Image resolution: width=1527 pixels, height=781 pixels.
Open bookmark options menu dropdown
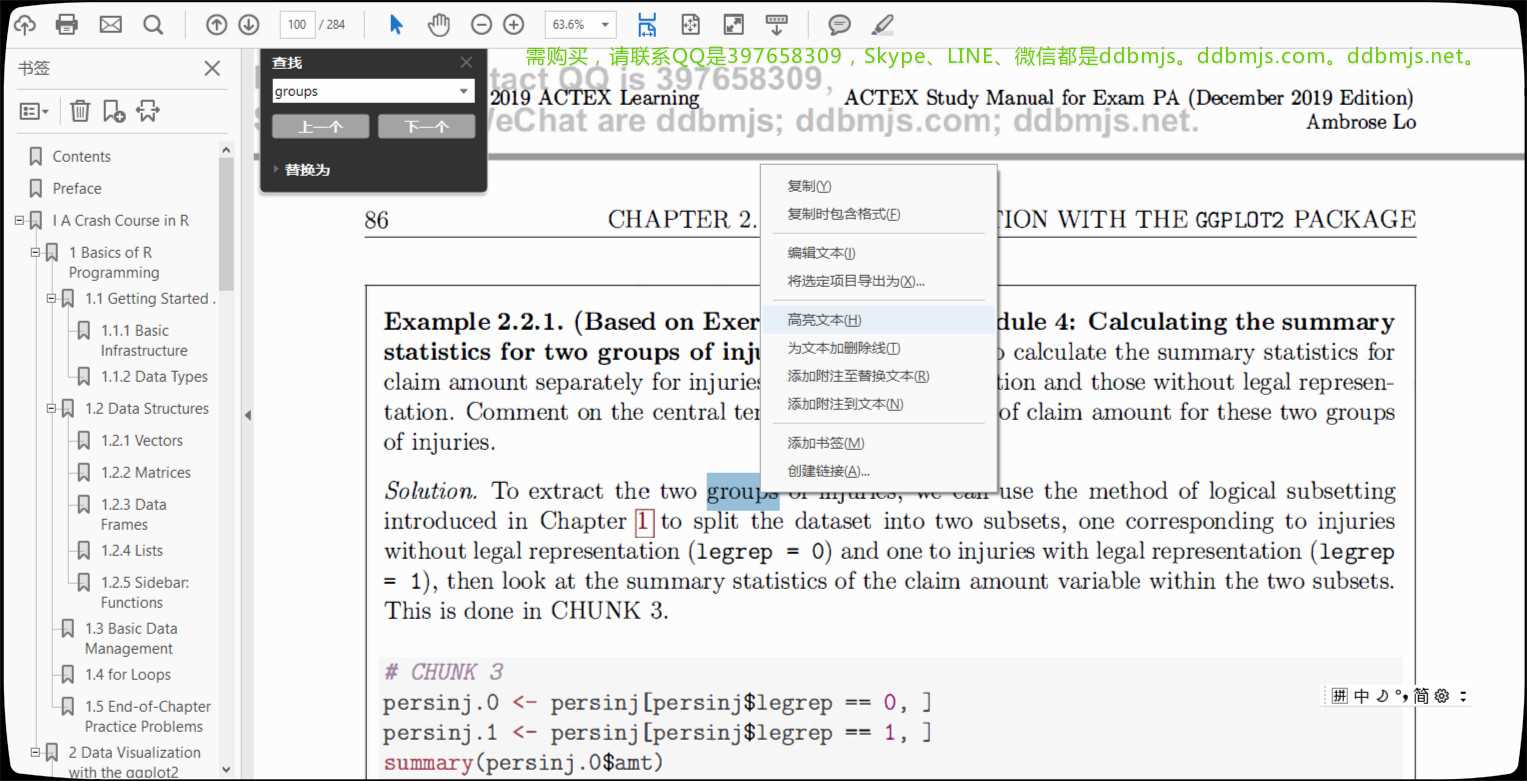(34, 111)
